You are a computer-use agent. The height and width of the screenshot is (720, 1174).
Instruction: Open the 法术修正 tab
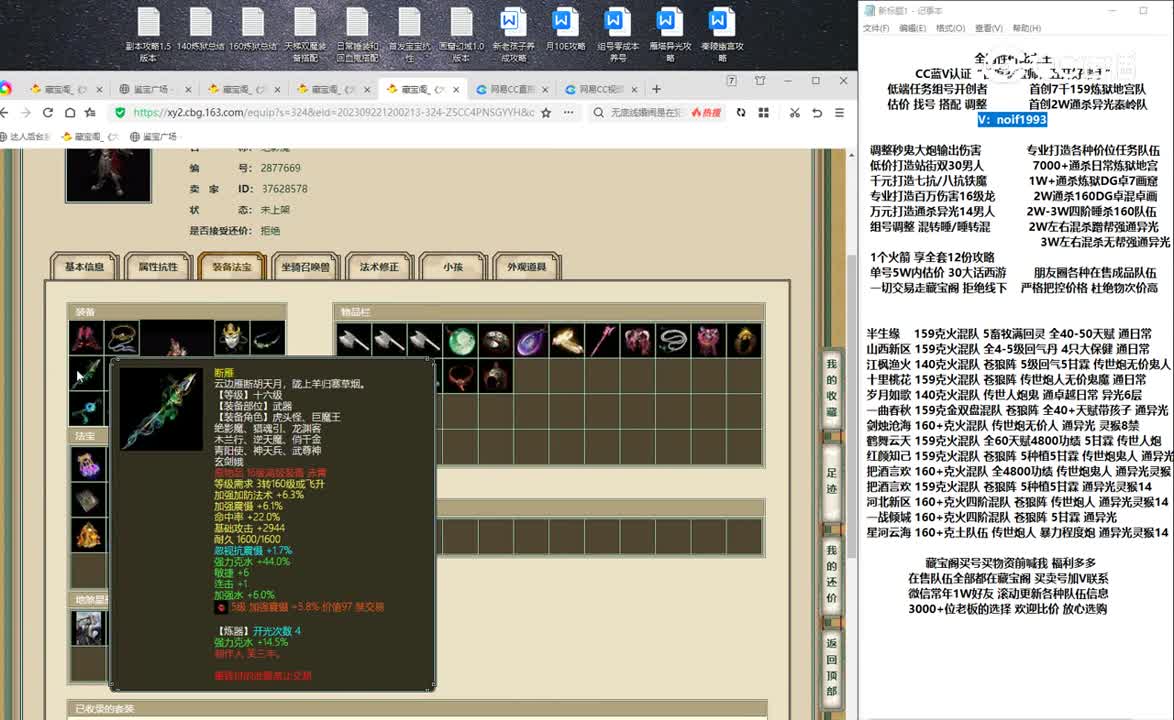(379, 266)
